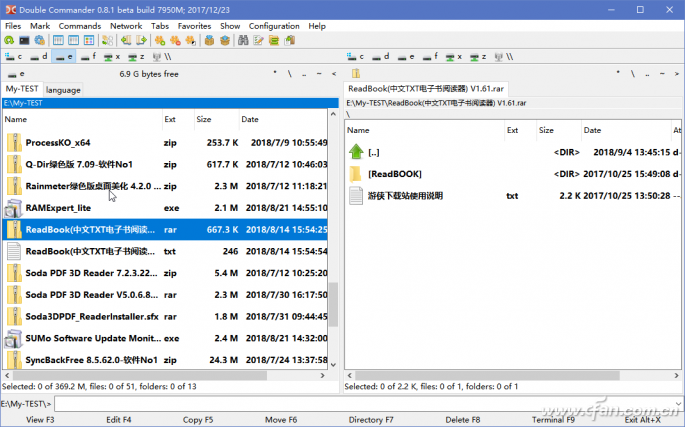Click the pack files toolbar icon
Viewport: 685px width, 427px height.
click(x=210, y=41)
